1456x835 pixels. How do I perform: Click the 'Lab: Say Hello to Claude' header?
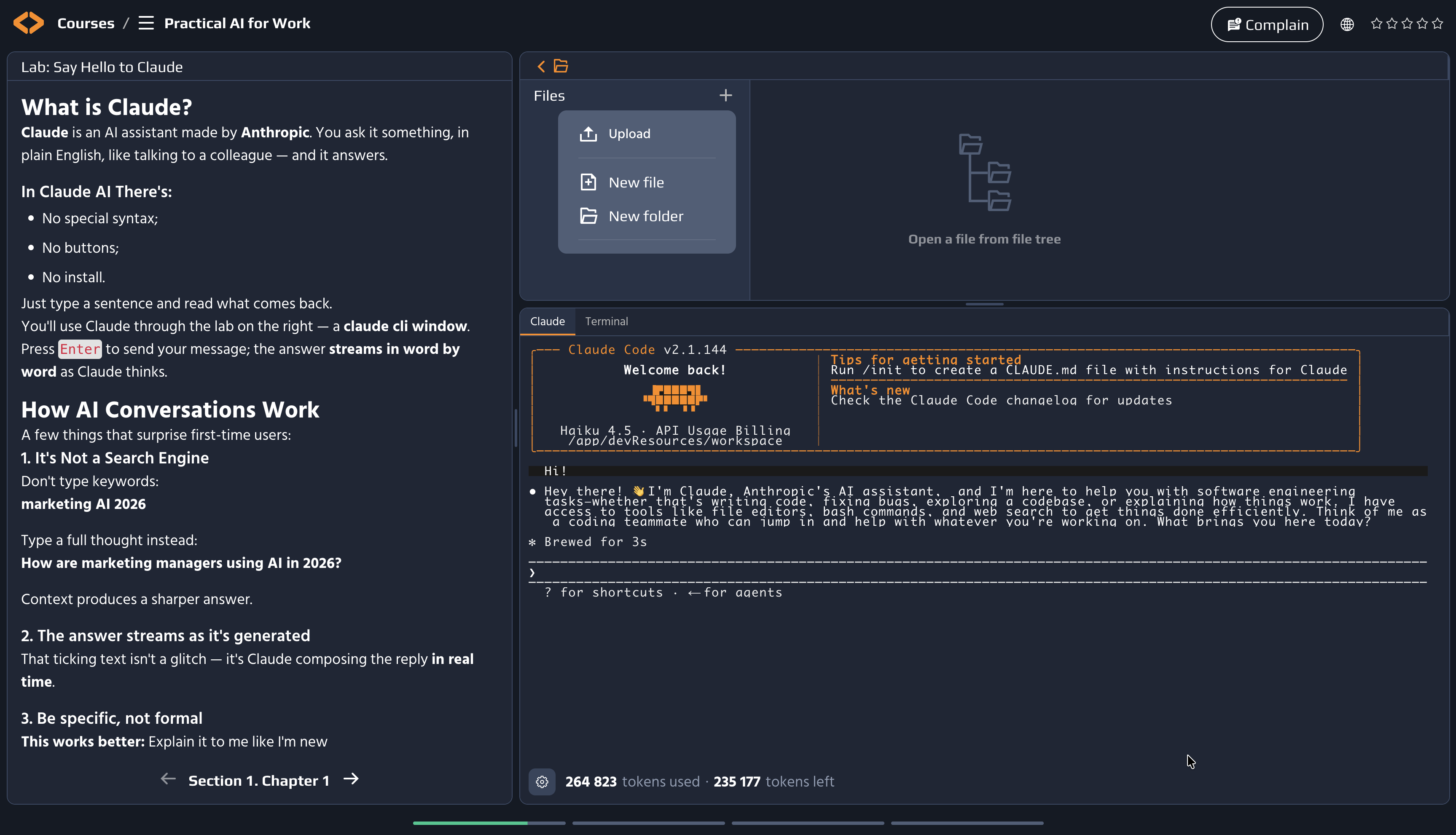click(102, 67)
